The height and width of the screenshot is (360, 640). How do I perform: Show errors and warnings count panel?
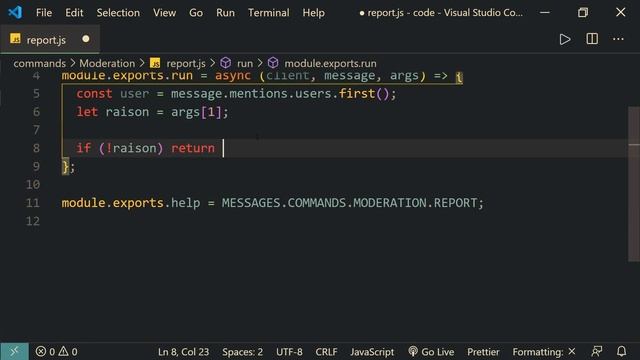[x=56, y=351]
